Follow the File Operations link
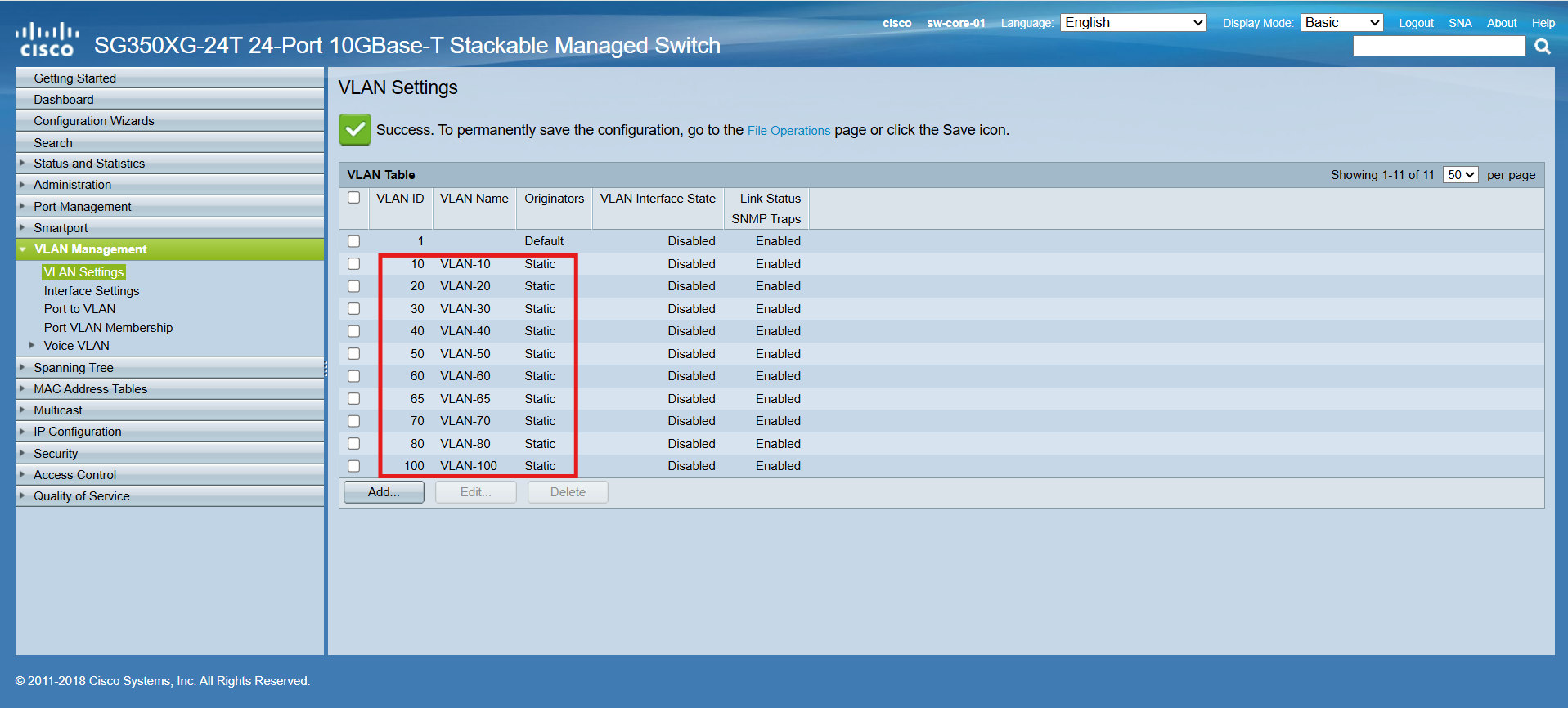Viewport: 1568px width, 708px height. pos(788,131)
